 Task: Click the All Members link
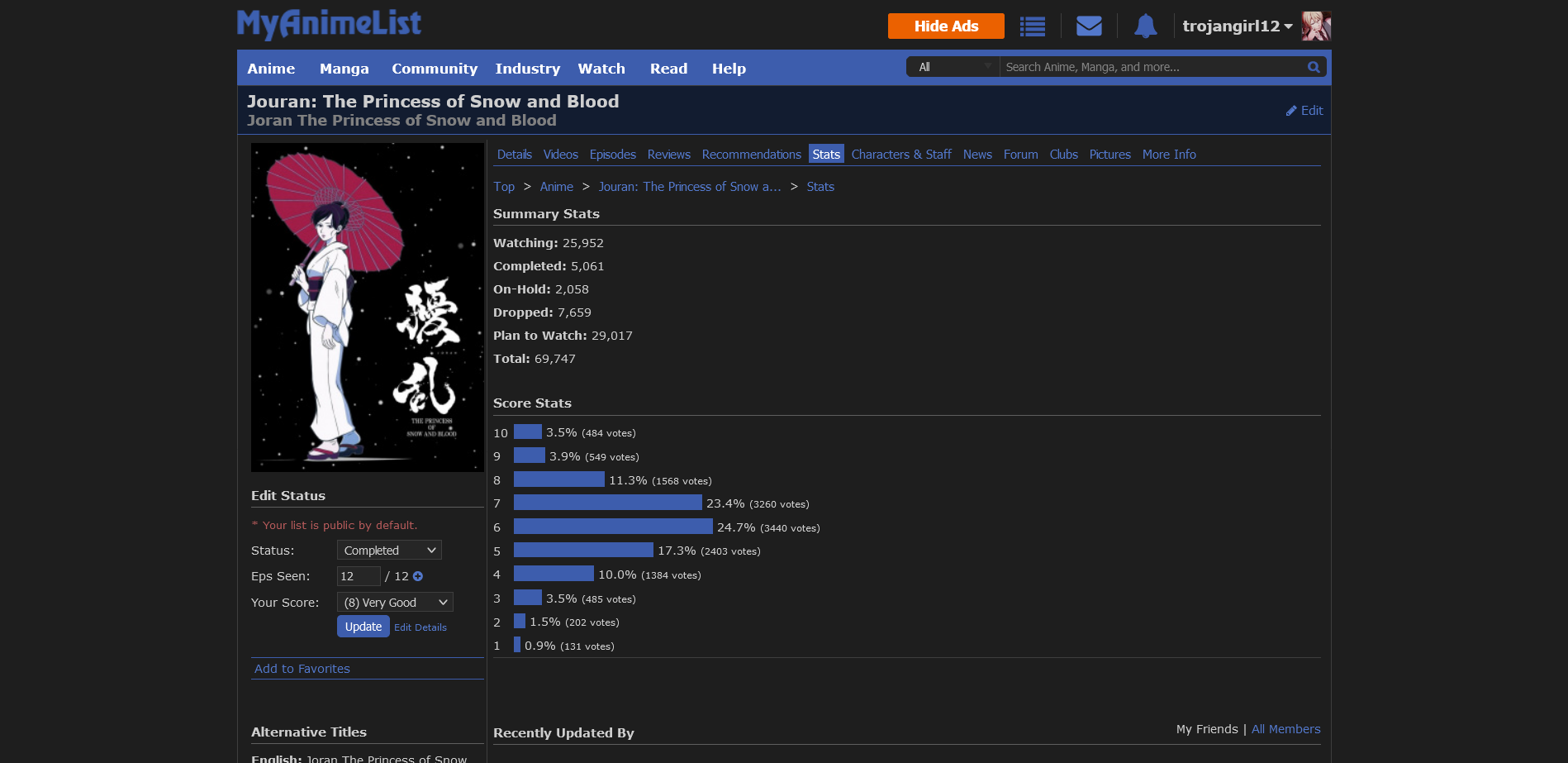[x=1286, y=729]
